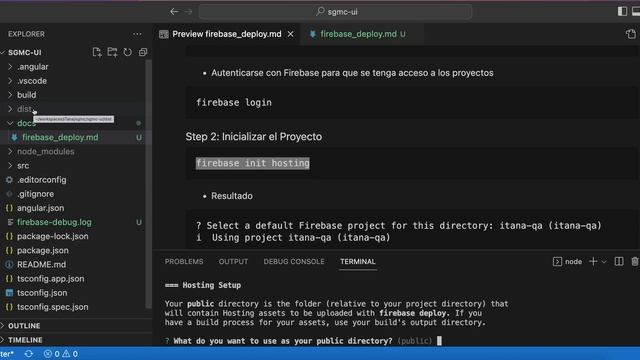Click the 'Resultado' bullet text

tap(232, 196)
